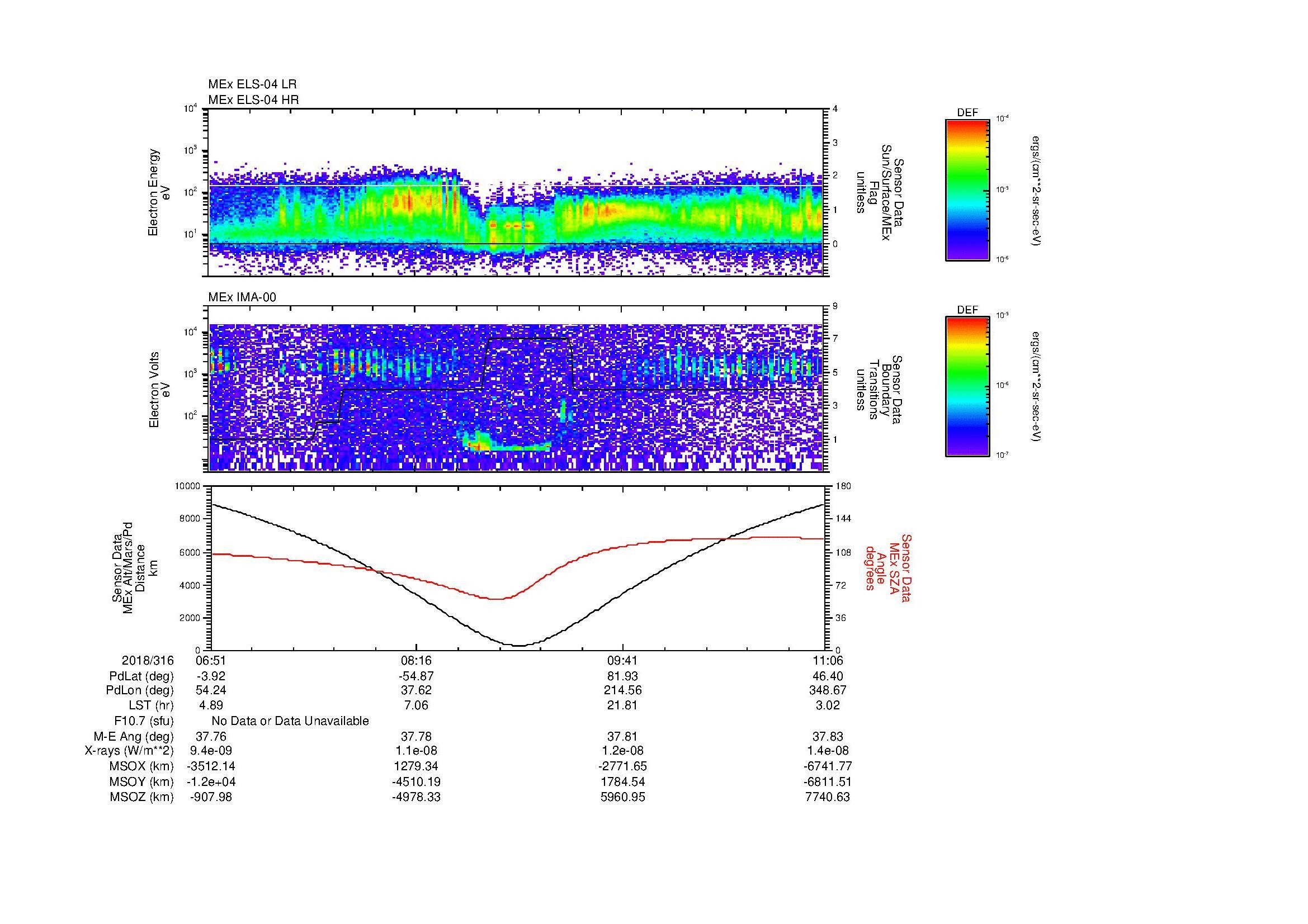This screenshot has height=924, width=1308.
Task: Click the MSOX value 1279.34
Action: pyautogui.click(x=417, y=767)
